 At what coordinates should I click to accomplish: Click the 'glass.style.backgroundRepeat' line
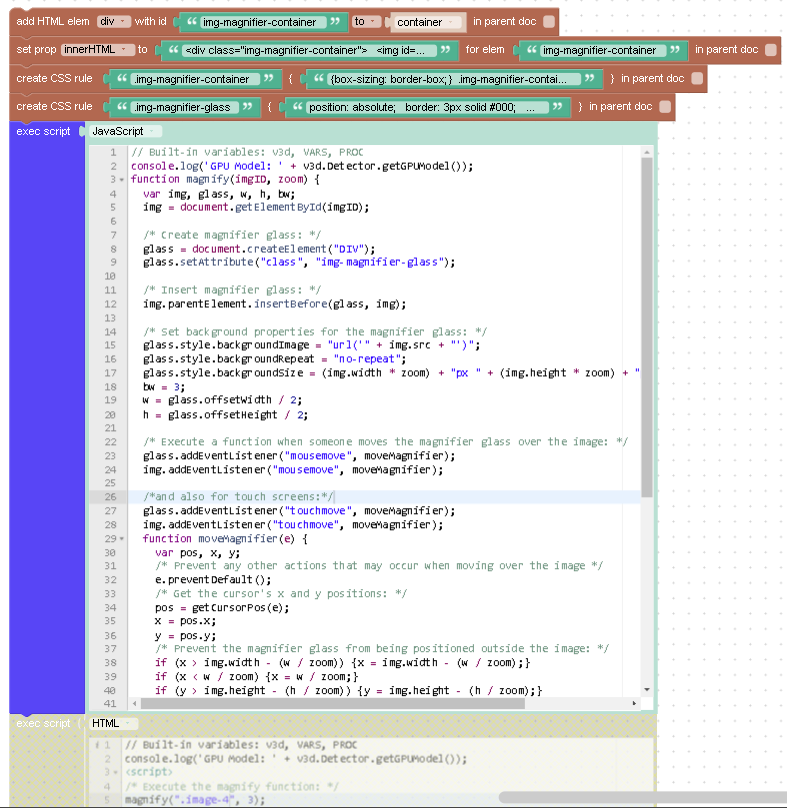pos(274,359)
